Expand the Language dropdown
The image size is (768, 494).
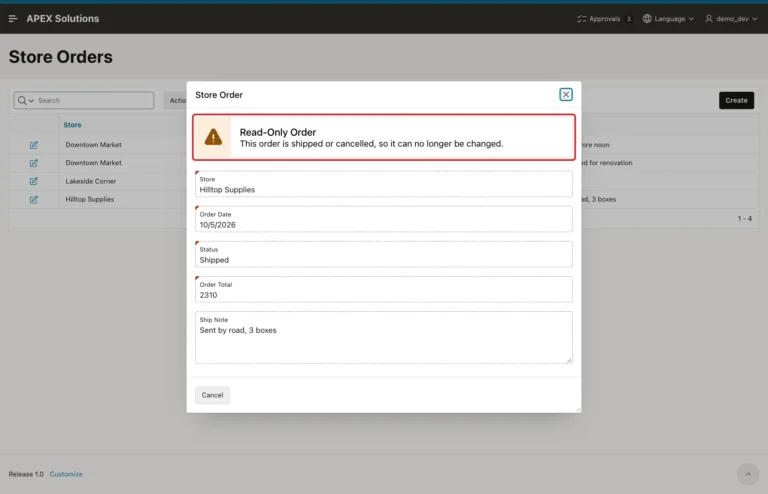[669, 19]
